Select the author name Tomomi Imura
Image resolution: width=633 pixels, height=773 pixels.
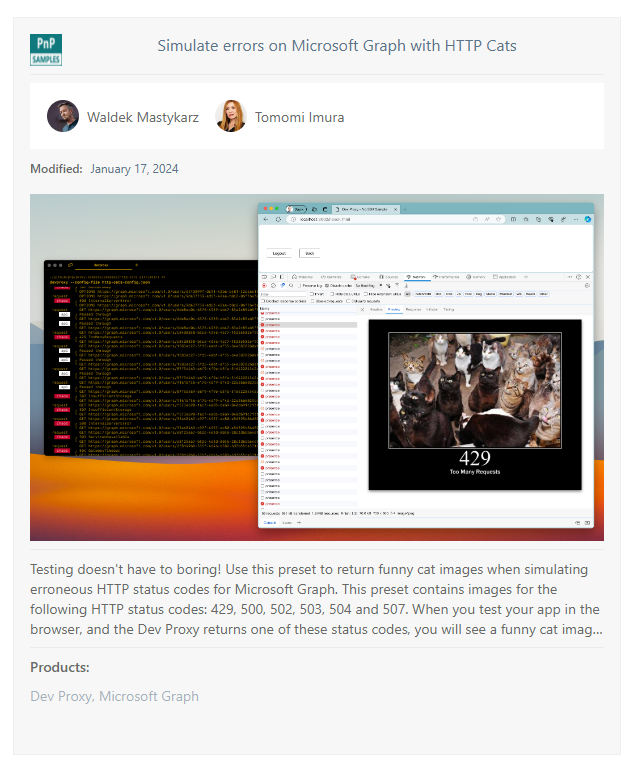(299, 117)
